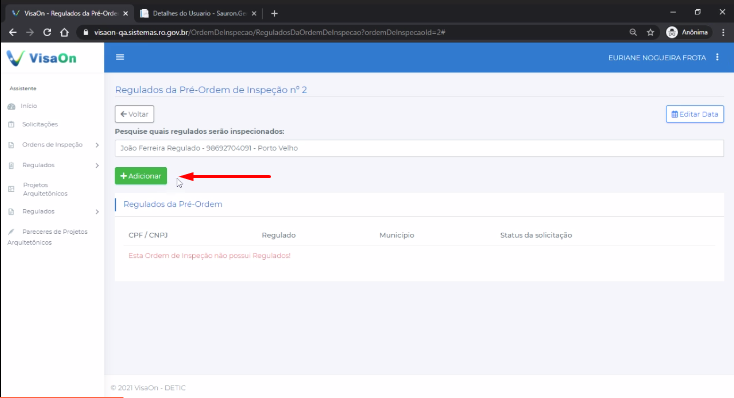Open Início in the sidebar
This screenshot has height=398, width=734.
point(29,106)
